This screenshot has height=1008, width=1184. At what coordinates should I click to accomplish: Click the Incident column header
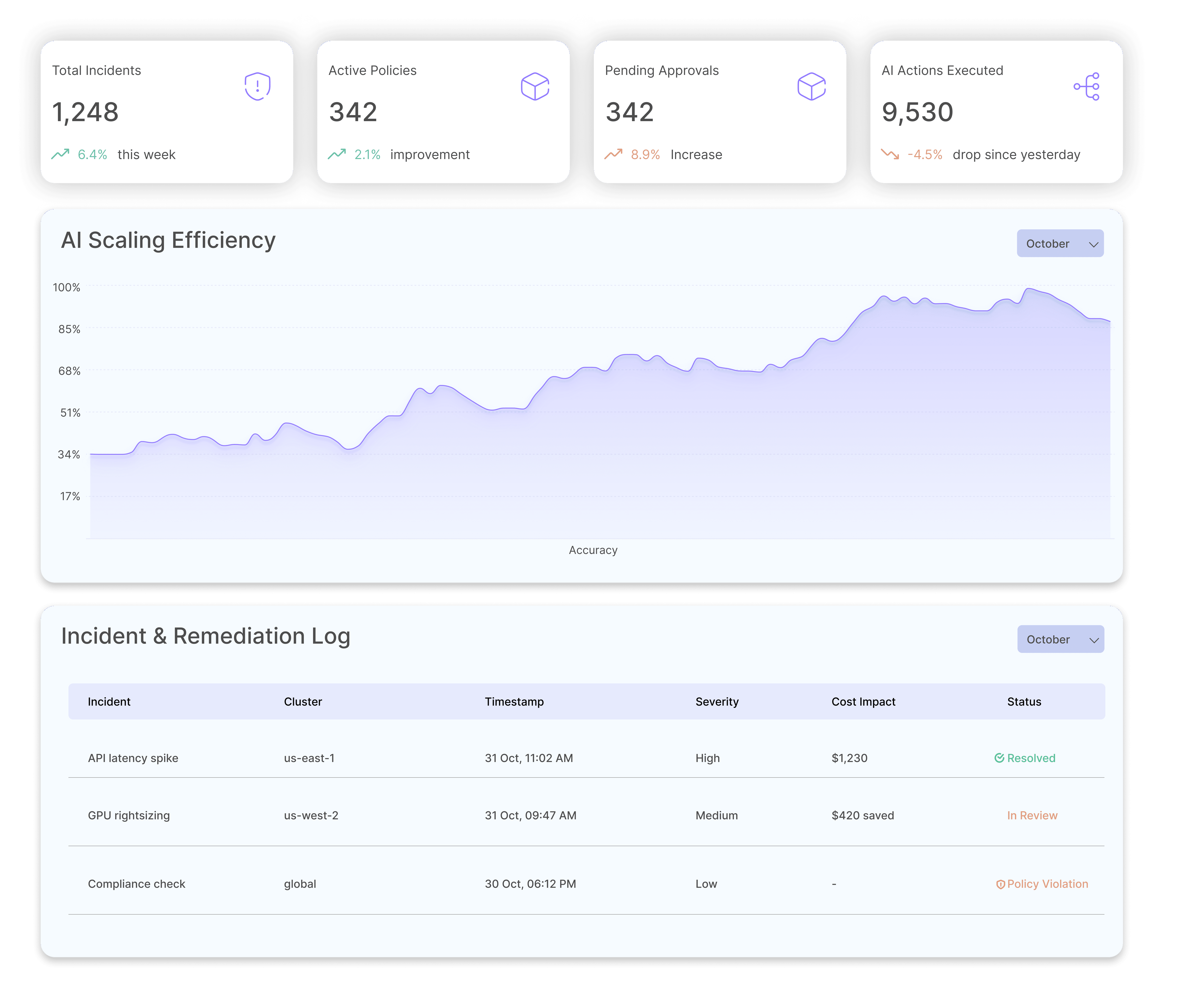[x=109, y=702]
